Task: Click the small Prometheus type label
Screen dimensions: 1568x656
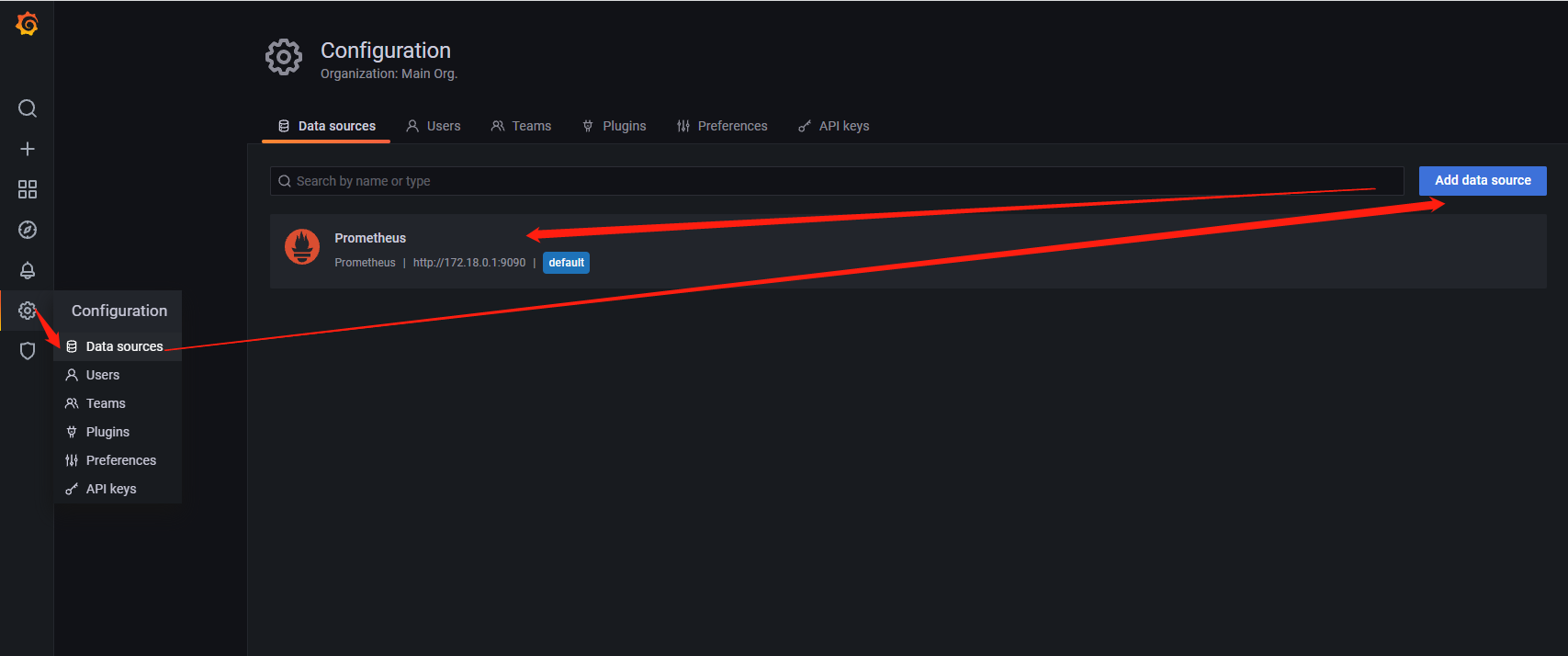Action: [x=365, y=263]
